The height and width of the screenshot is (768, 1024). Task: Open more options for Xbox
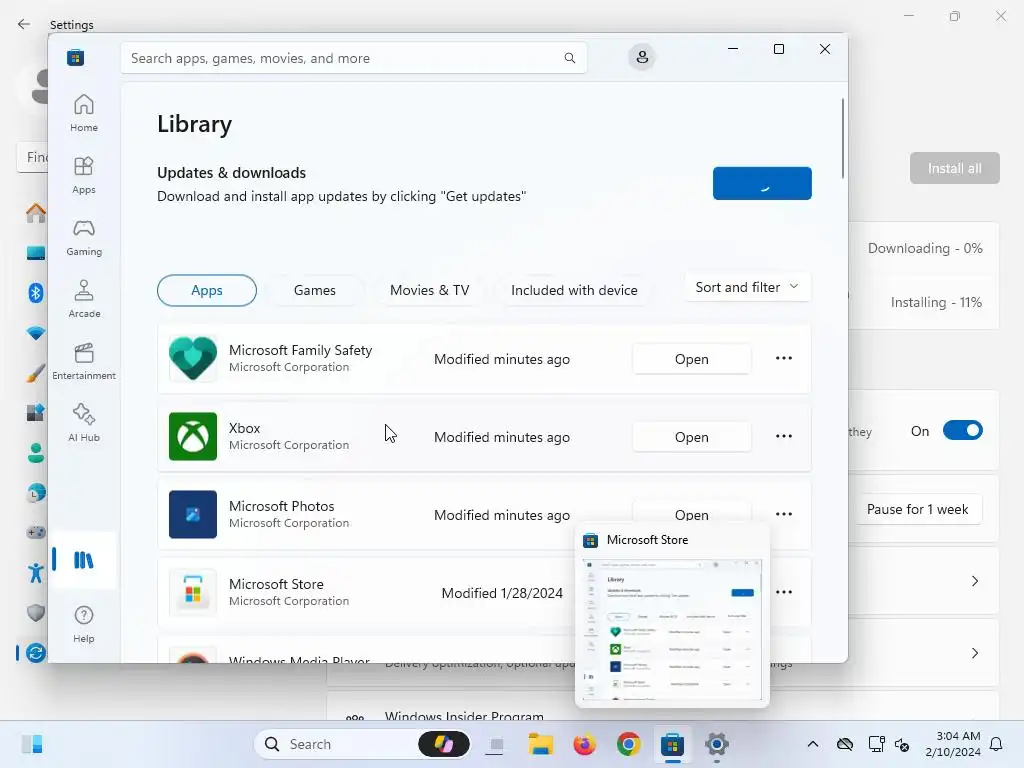(x=784, y=436)
